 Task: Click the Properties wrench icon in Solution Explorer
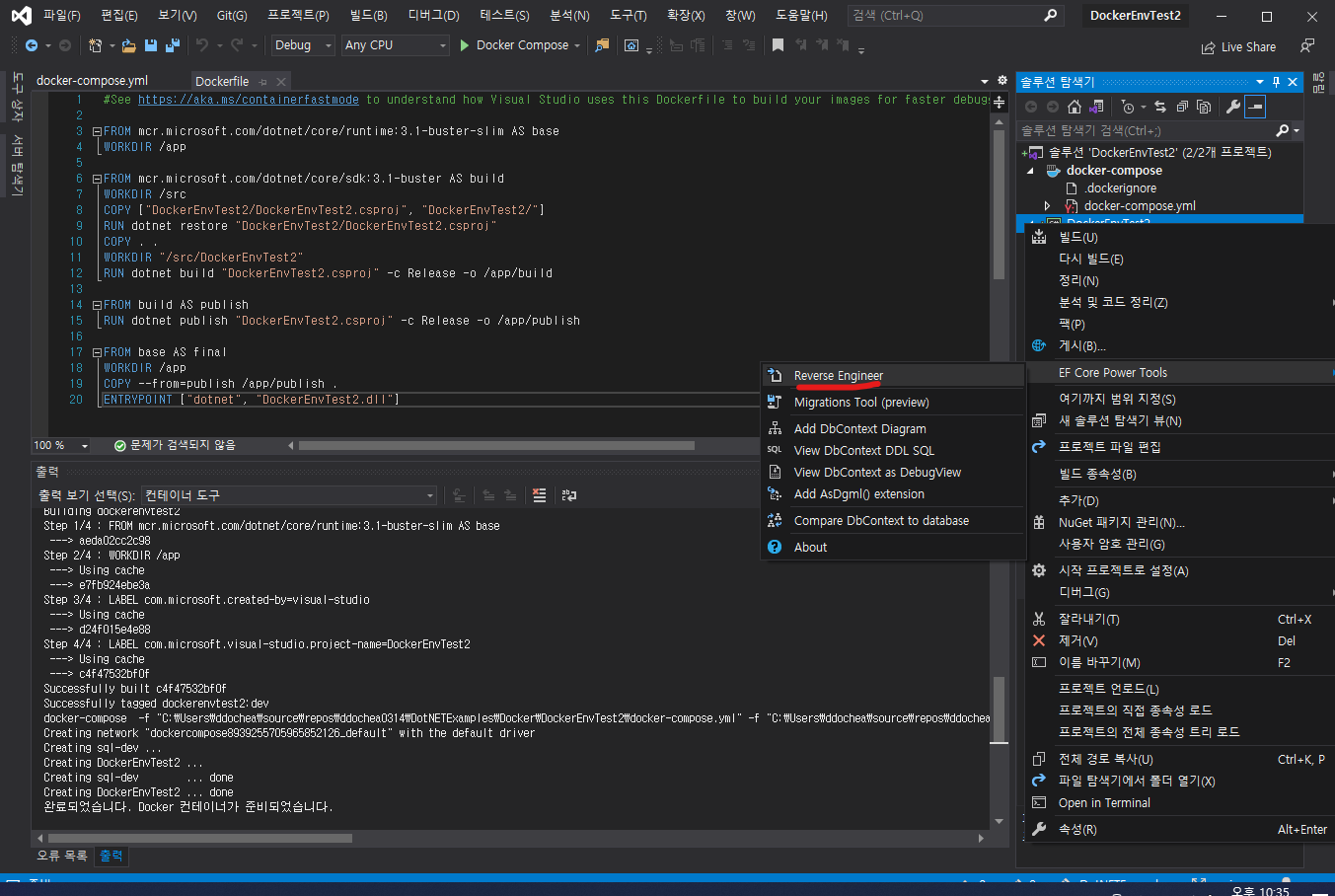1233,107
